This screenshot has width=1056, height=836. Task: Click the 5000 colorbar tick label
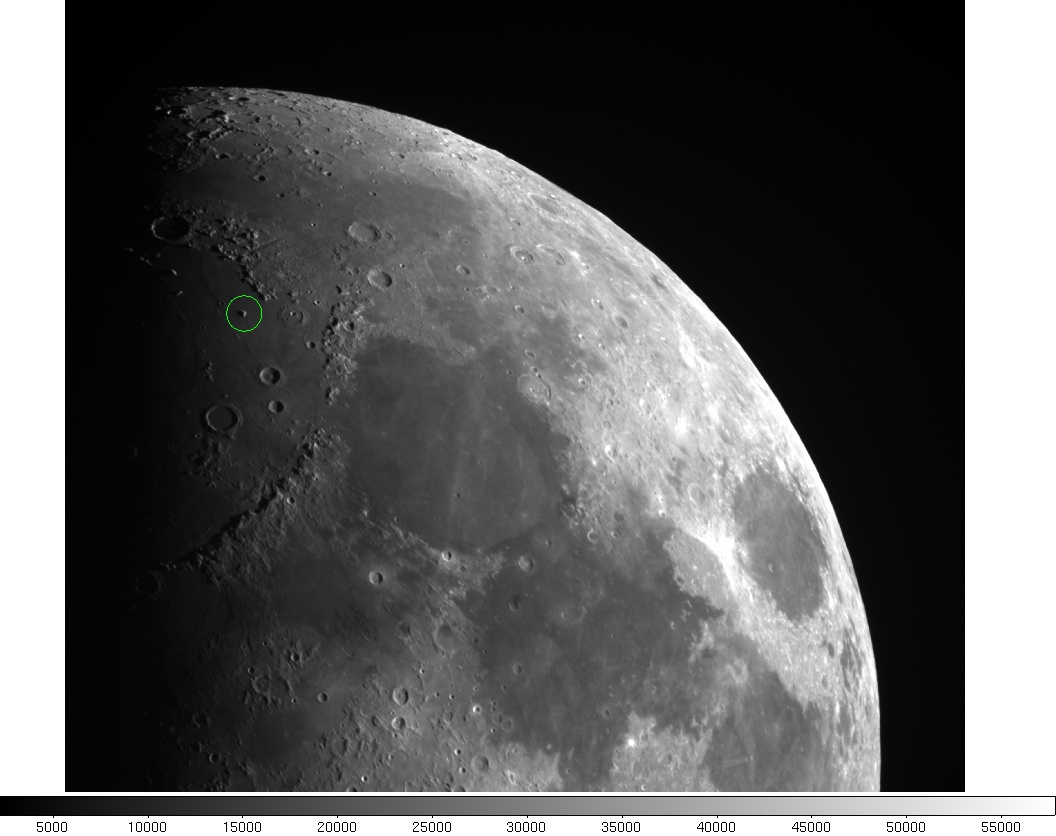click(51, 827)
